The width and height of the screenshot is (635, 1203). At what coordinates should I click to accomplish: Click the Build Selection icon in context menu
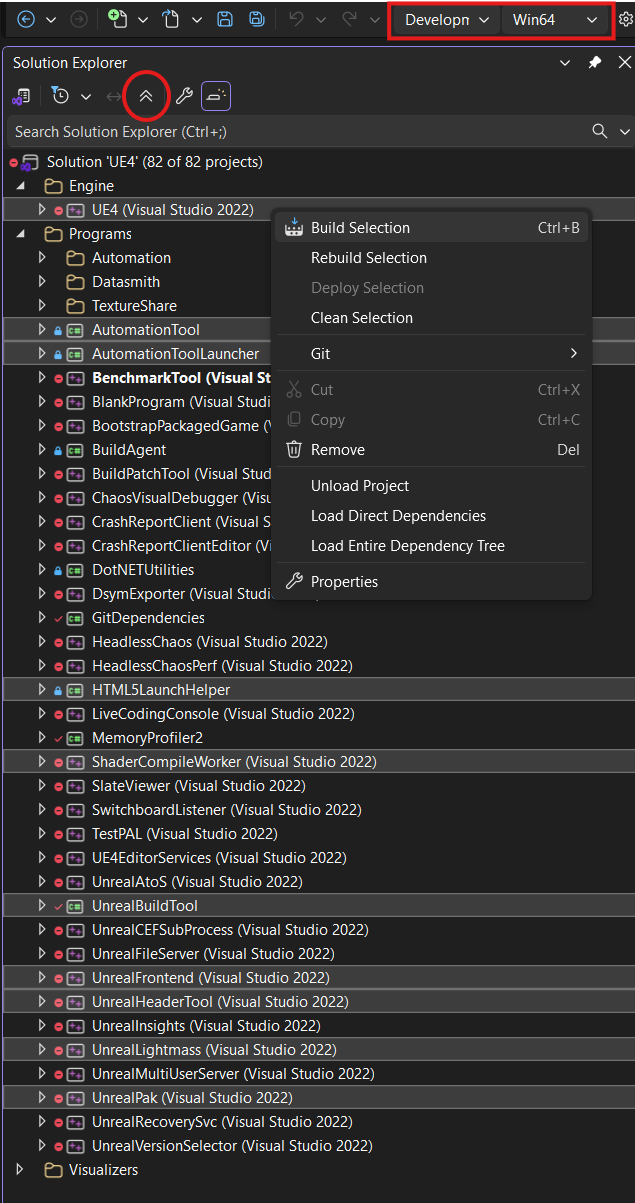(294, 228)
